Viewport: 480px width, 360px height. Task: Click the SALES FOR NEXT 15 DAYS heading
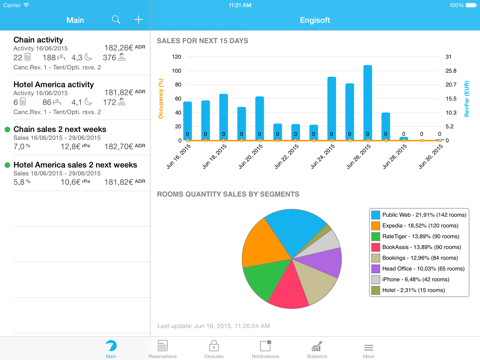coord(203,41)
